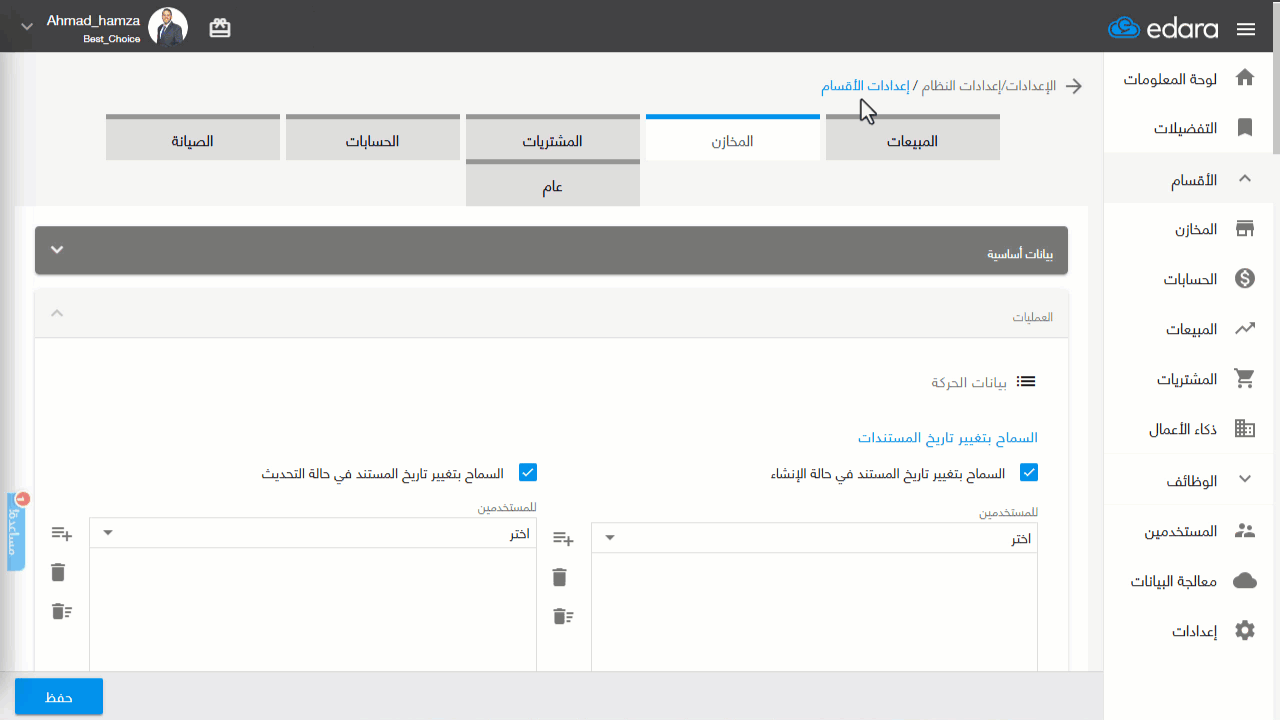Delete all users from on-creation (الإنشاء) list
The width and height of the screenshot is (1280, 720).
point(563,616)
